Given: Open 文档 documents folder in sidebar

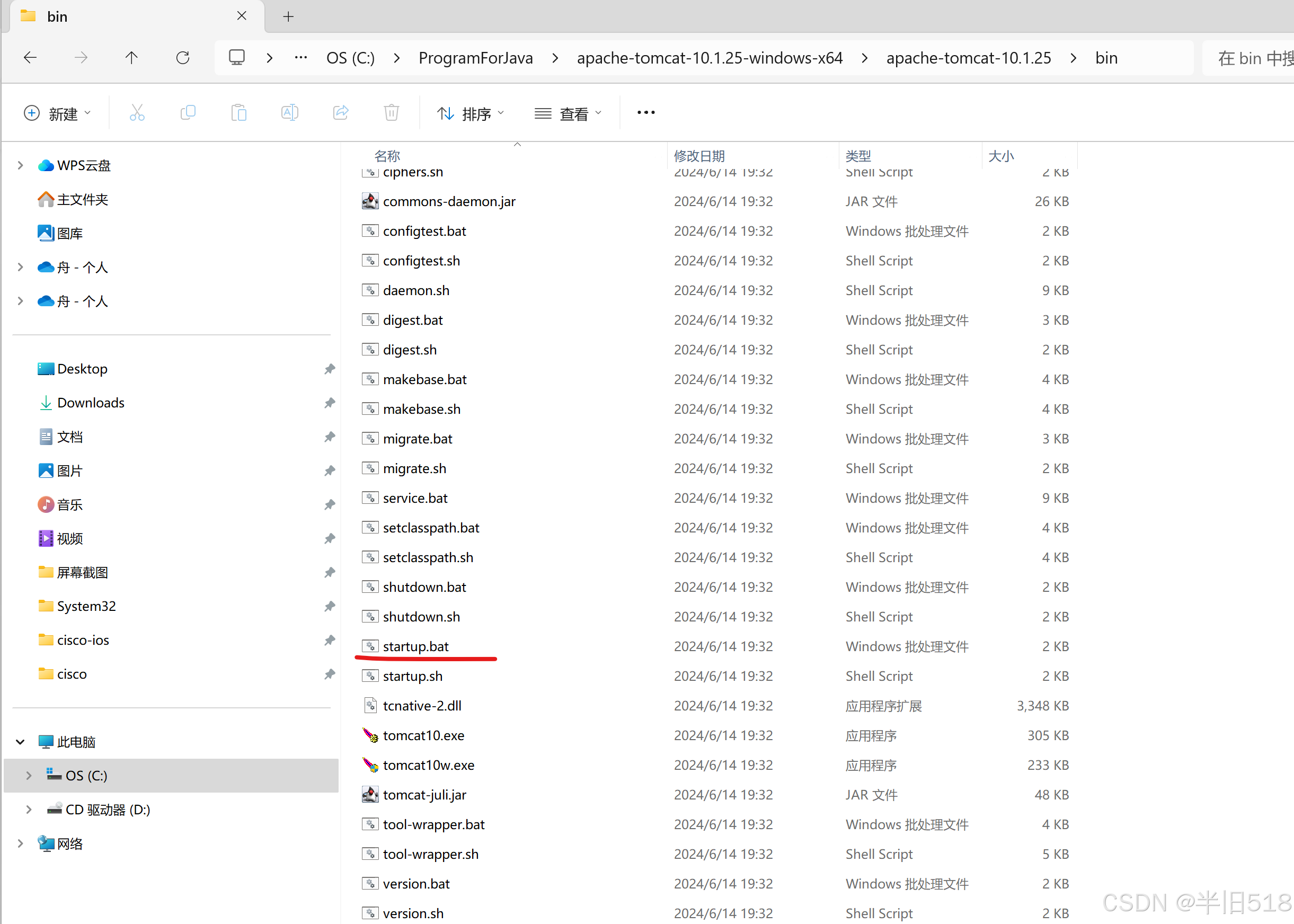Looking at the screenshot, I should tap(60, 437).
